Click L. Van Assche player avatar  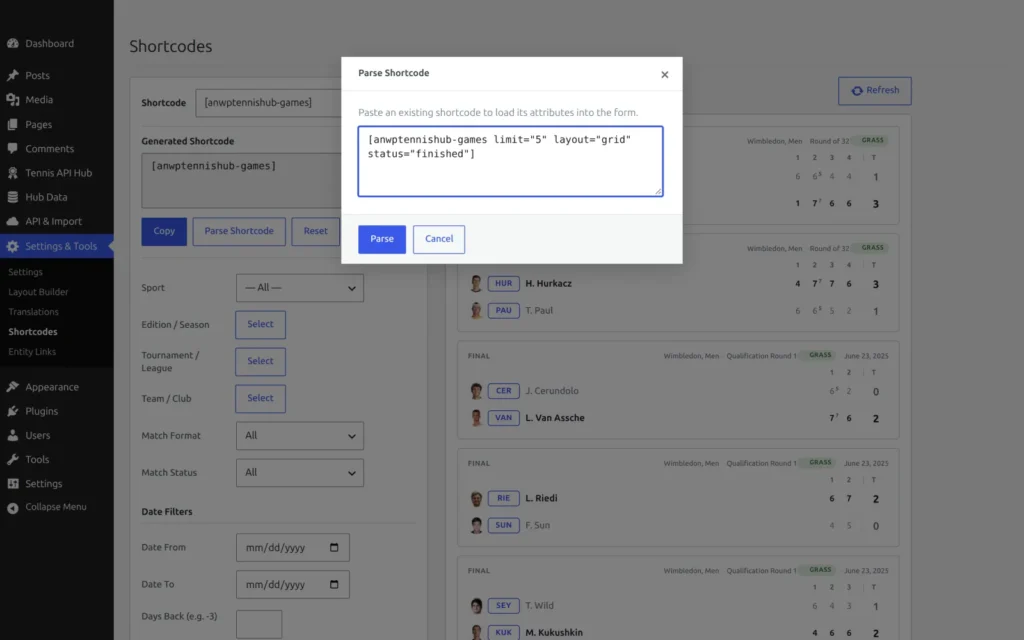[476, 417]
